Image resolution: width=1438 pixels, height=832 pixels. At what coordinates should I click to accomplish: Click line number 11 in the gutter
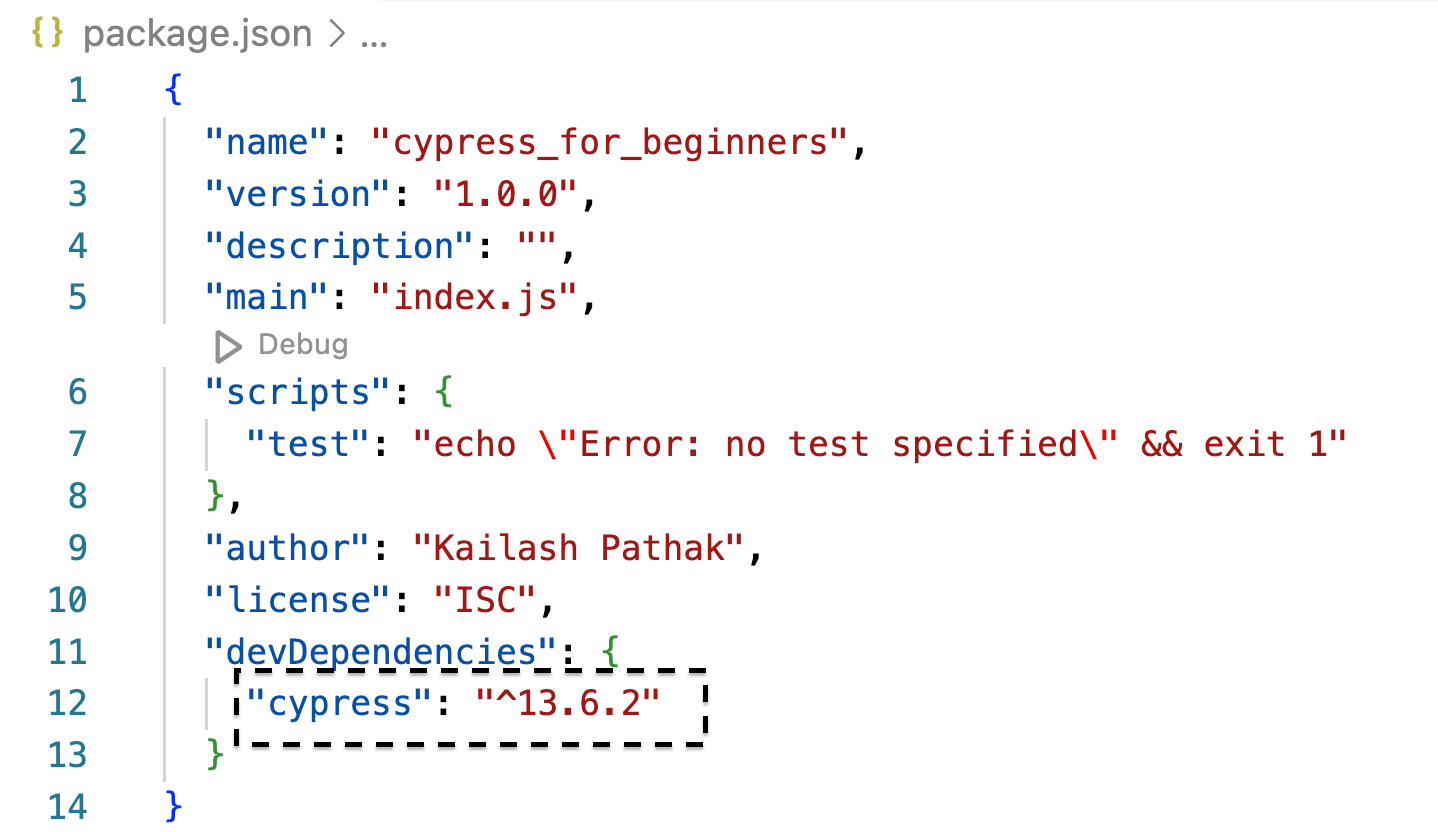68,652
